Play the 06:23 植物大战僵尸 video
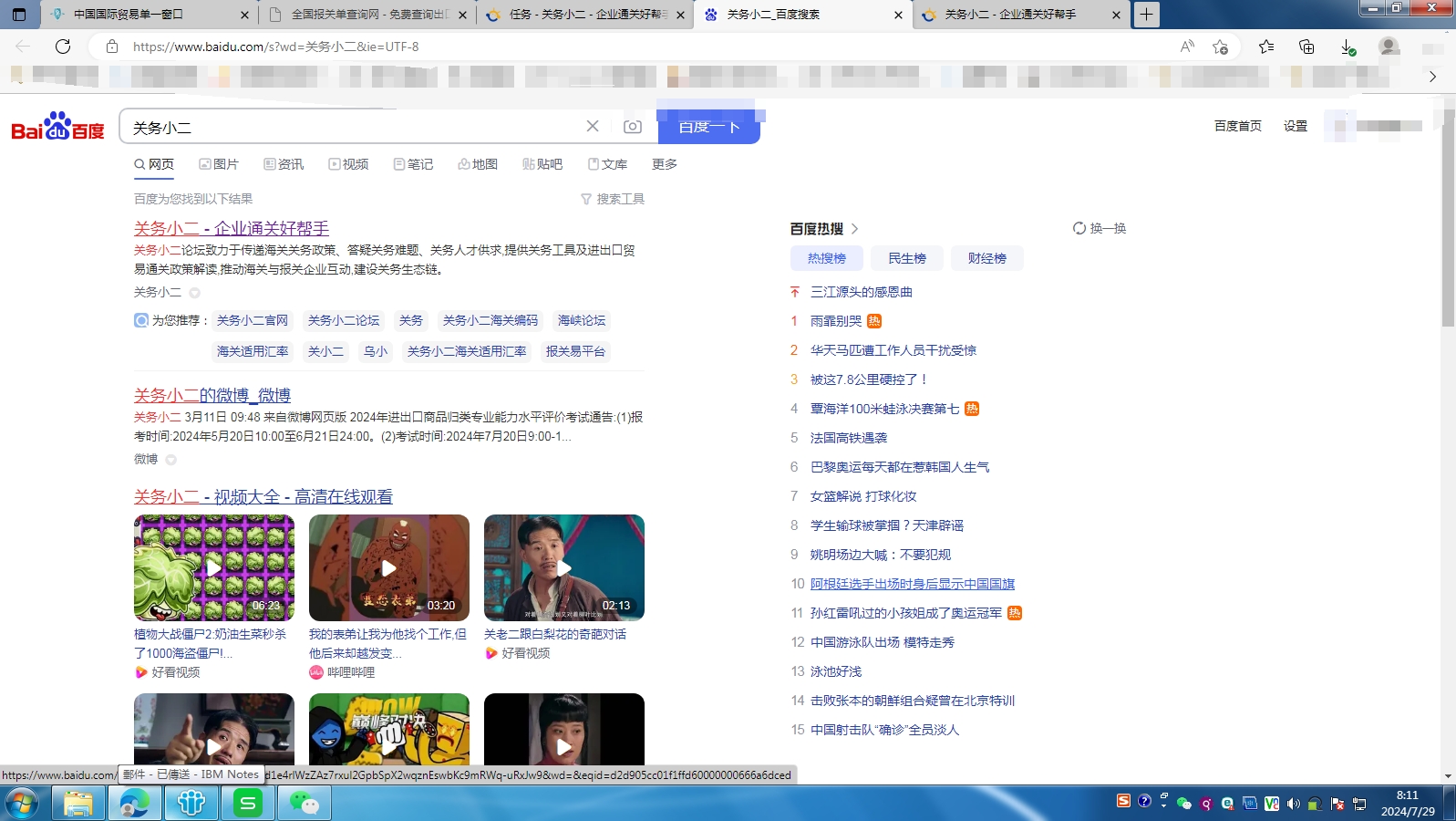Viewport: 1456px width, 821px height. [x=214, y=567]
